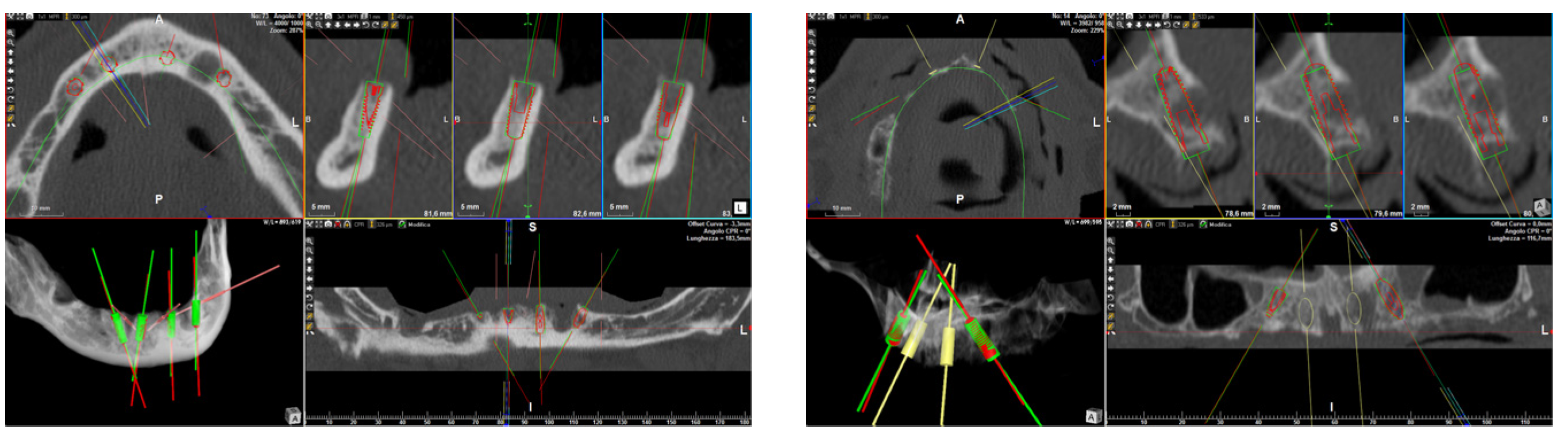
Task: Click the '78,6 mm' slice position label
Action: point(1239,214)
